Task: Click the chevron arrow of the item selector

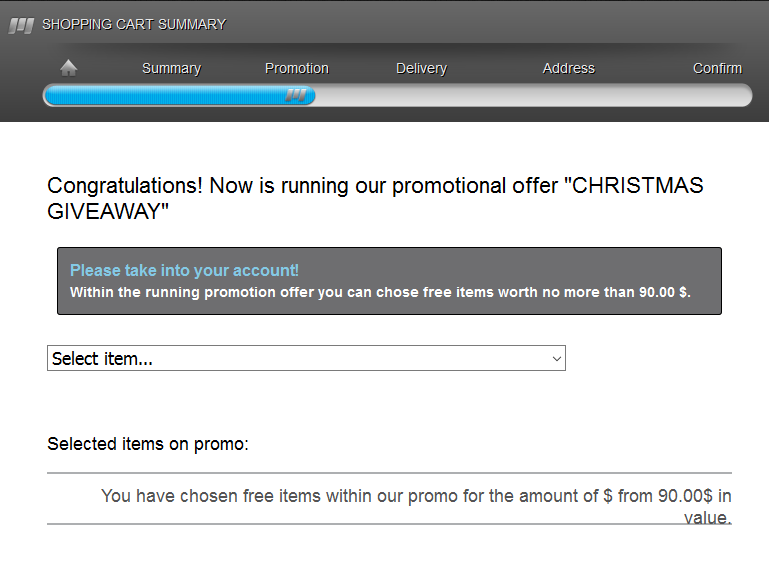Action: click(x=557, y=359)
